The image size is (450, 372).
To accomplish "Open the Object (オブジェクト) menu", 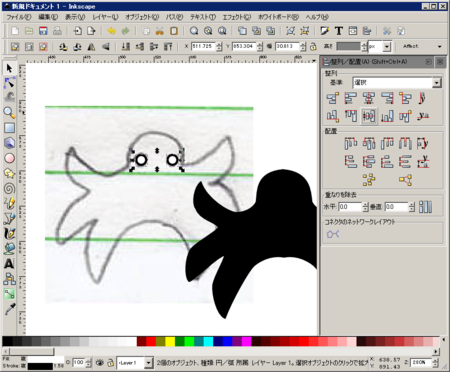I will (142, 17).
